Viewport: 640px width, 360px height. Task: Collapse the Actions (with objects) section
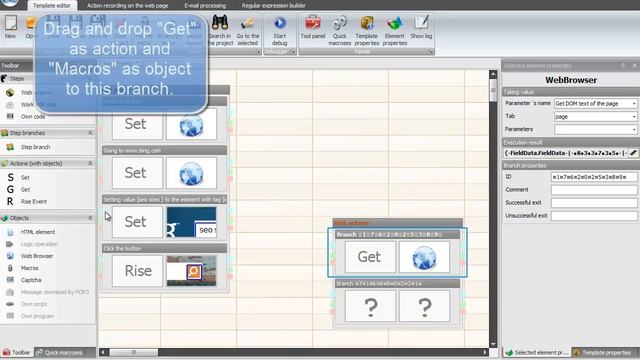pyautogui.click(x=90, y=163)
